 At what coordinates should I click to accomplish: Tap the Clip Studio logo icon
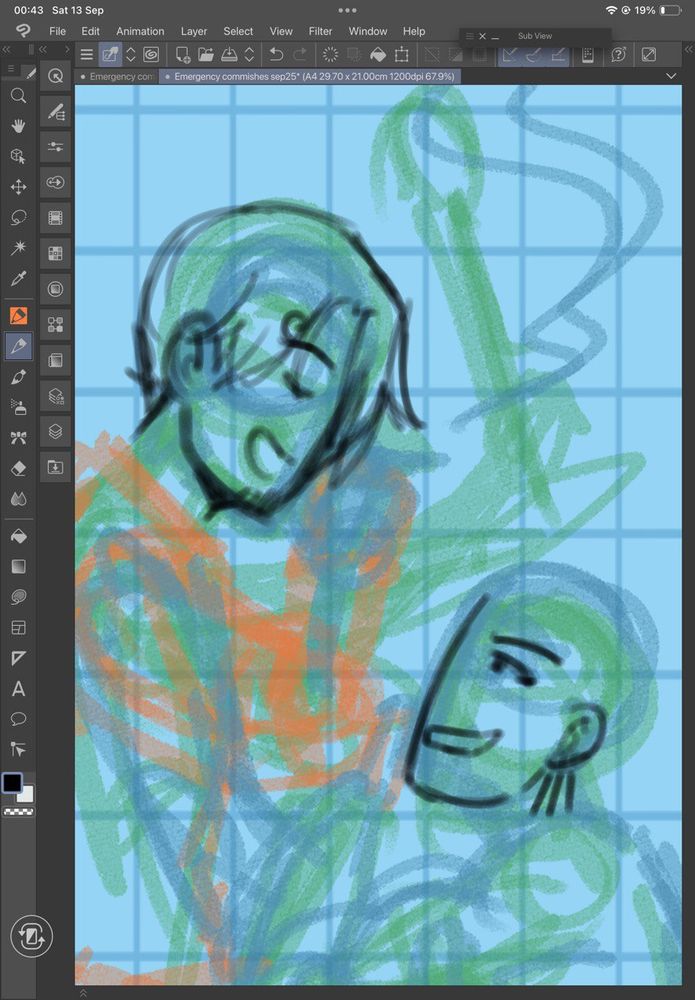tap(24, 31)
